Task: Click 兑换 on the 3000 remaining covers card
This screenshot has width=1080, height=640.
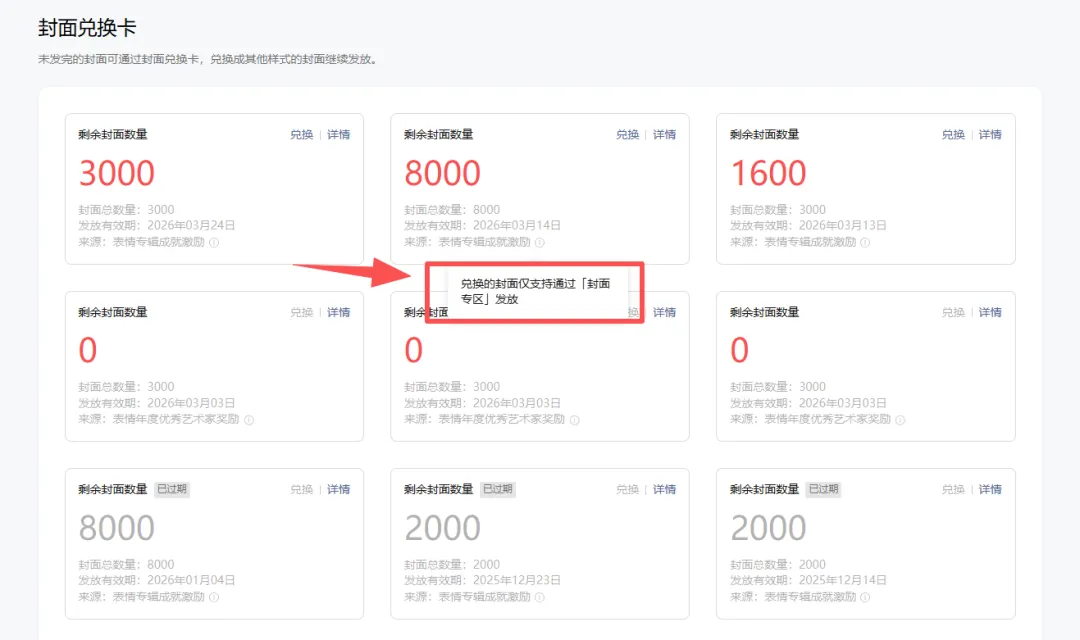Action: pyautogui.click(x=302, y=134)
